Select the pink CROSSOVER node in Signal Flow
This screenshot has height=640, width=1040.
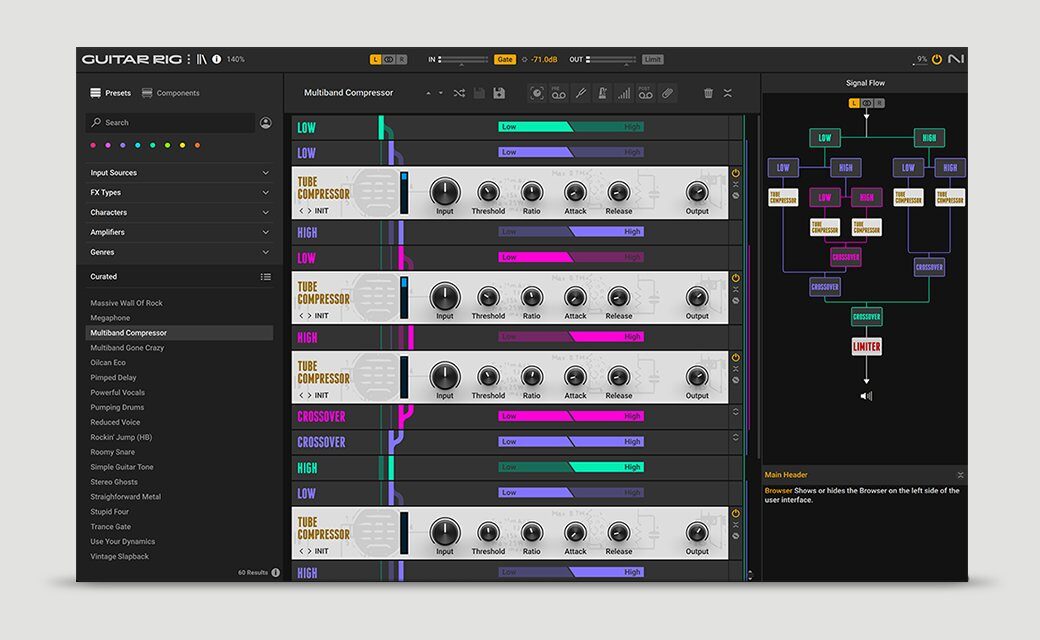[x=846, y=257]
